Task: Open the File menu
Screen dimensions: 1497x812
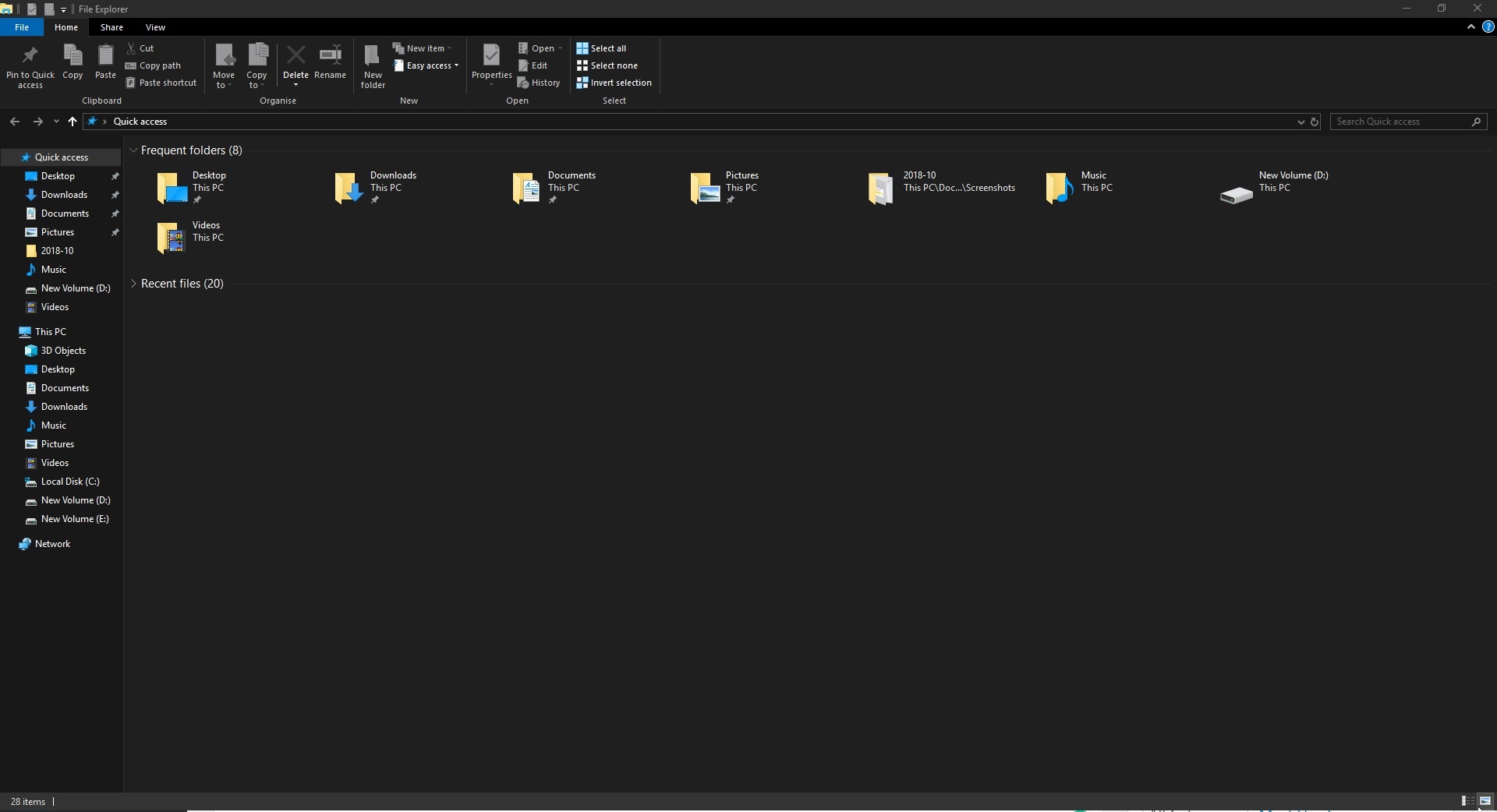Action: point(22,26)
